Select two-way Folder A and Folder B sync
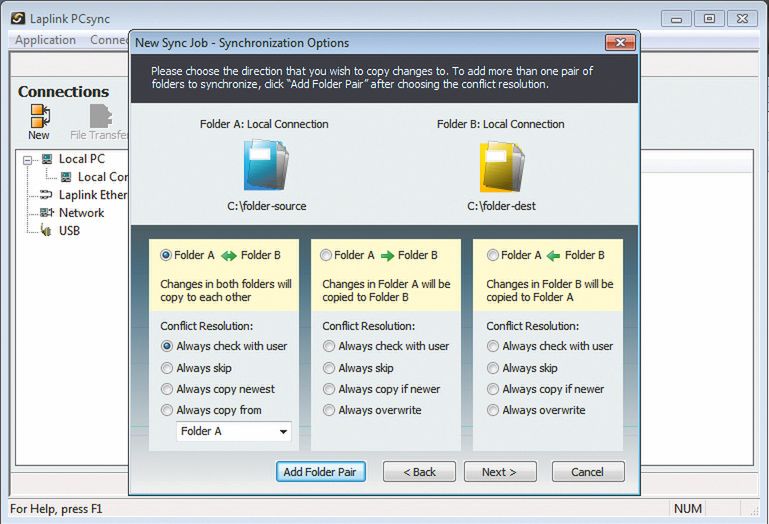This screenshot has height=524, width=769. pyautogui.click(x=166, y=255)
